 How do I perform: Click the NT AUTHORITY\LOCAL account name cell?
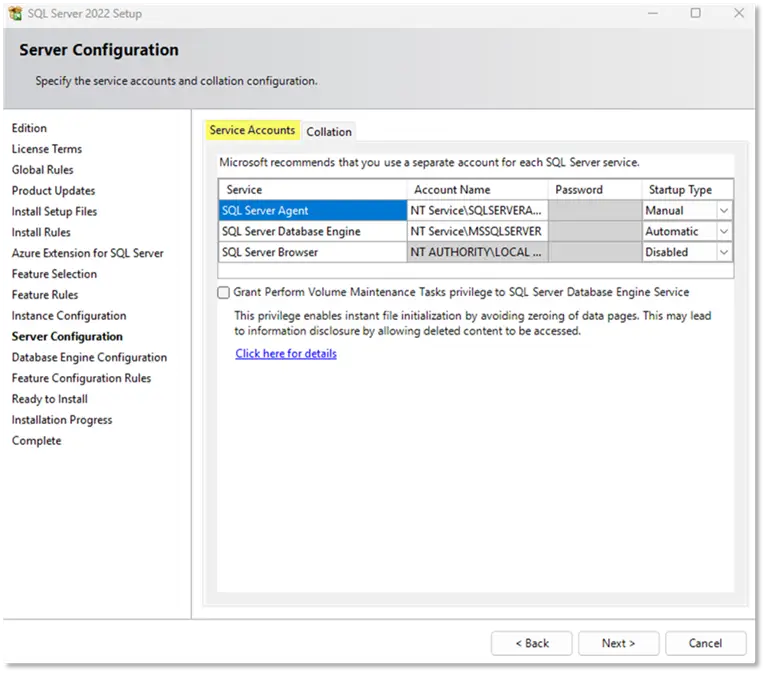(477, 253)
